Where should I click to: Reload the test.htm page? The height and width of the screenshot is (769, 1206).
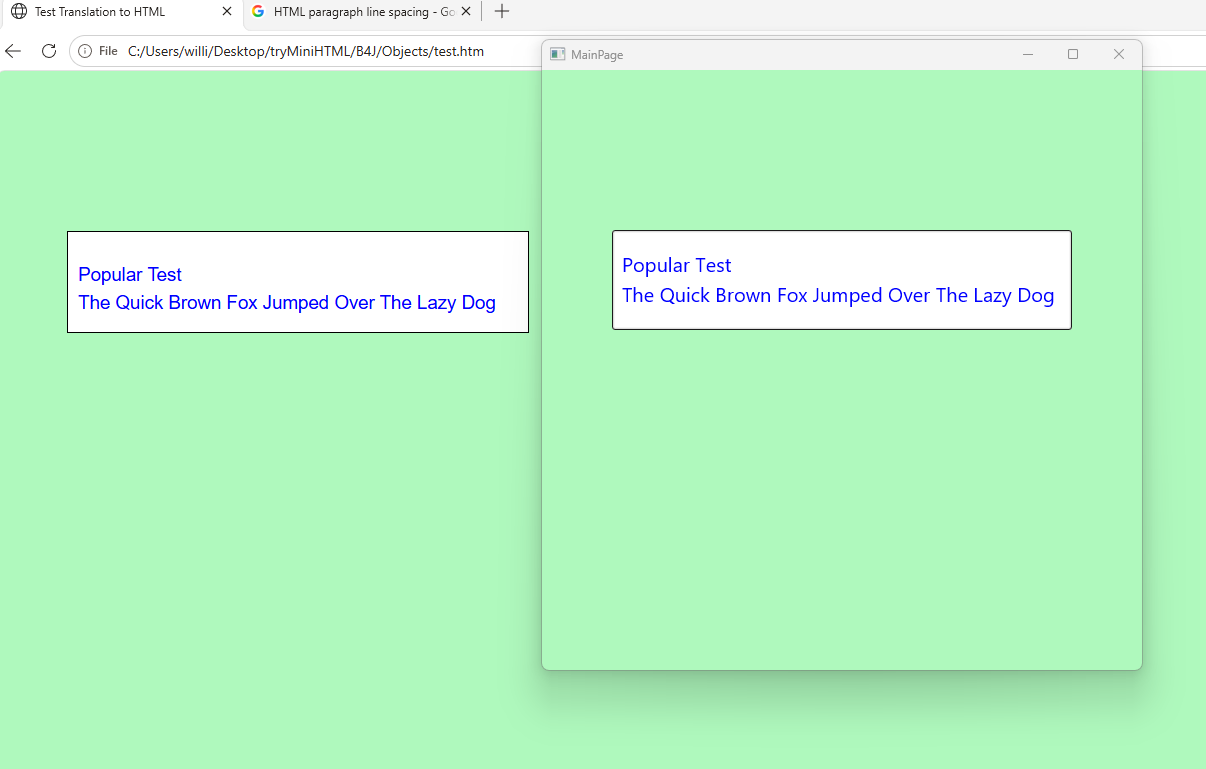(48, 51)
